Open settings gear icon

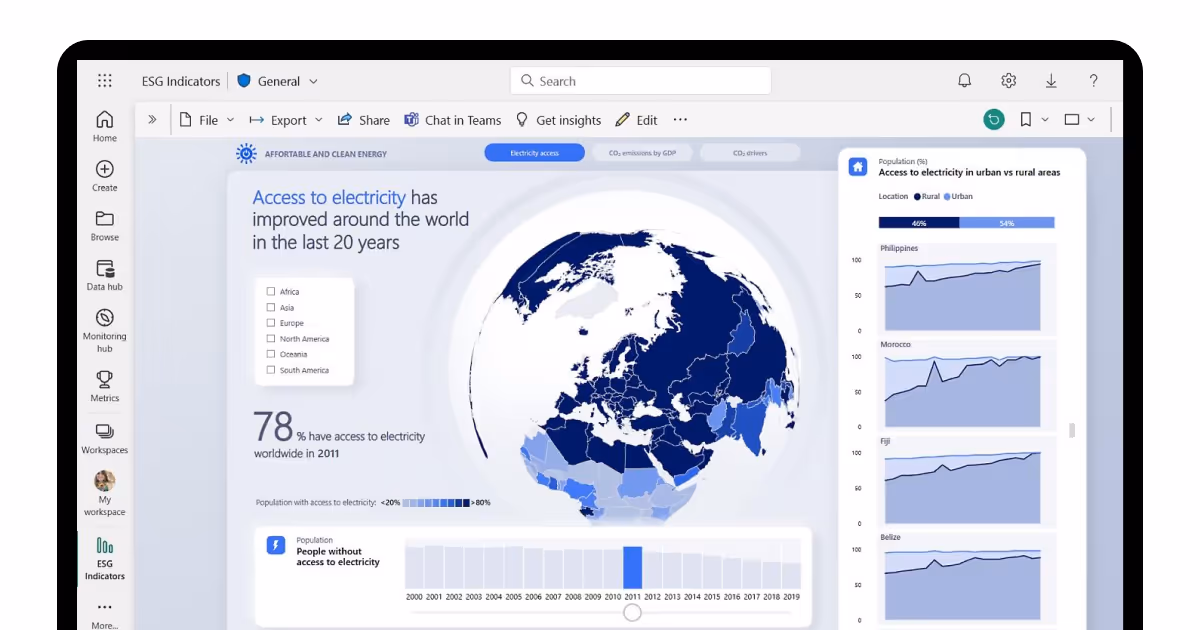1008,81
